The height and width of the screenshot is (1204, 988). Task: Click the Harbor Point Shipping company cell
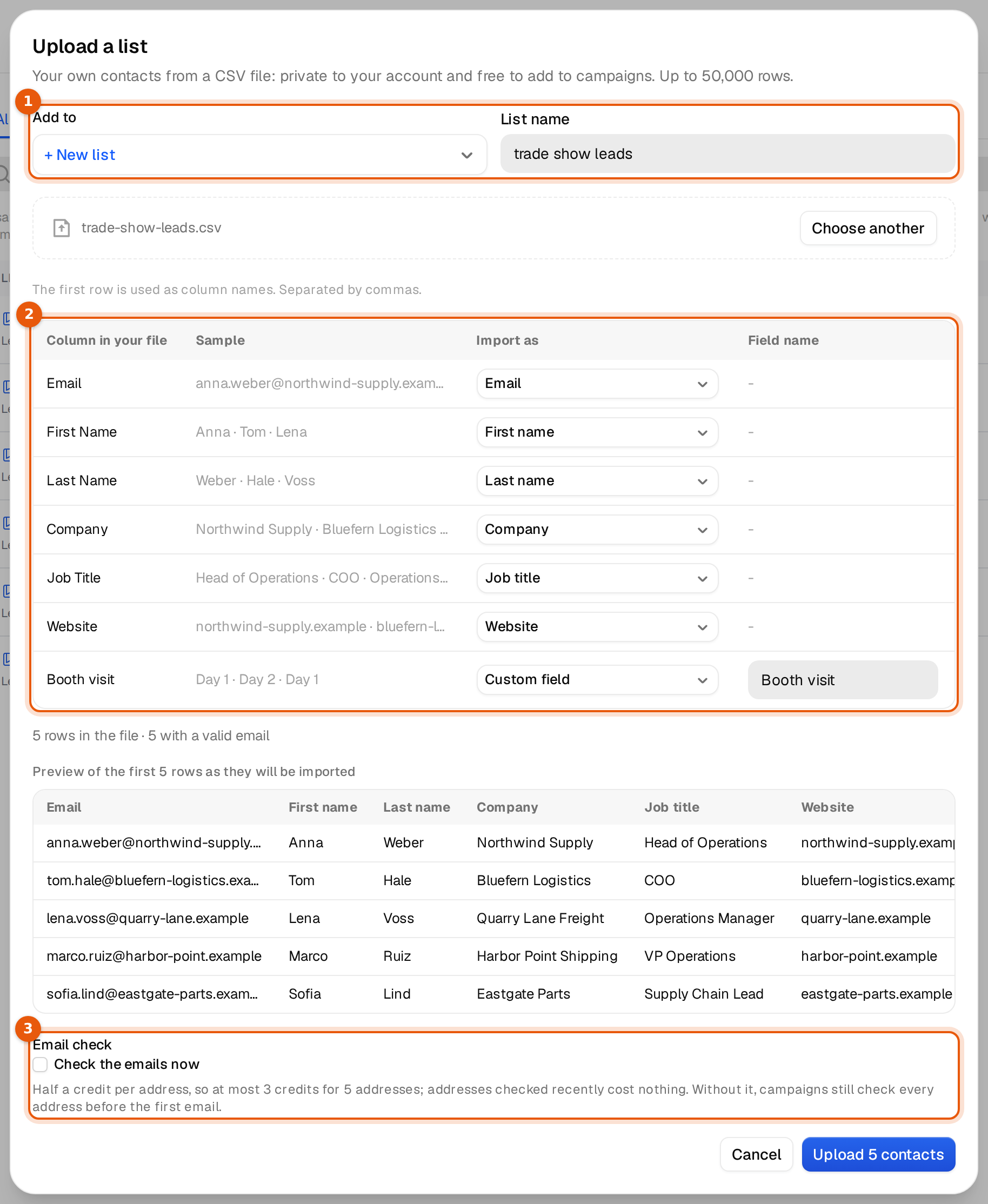click(x=547, y=956)
